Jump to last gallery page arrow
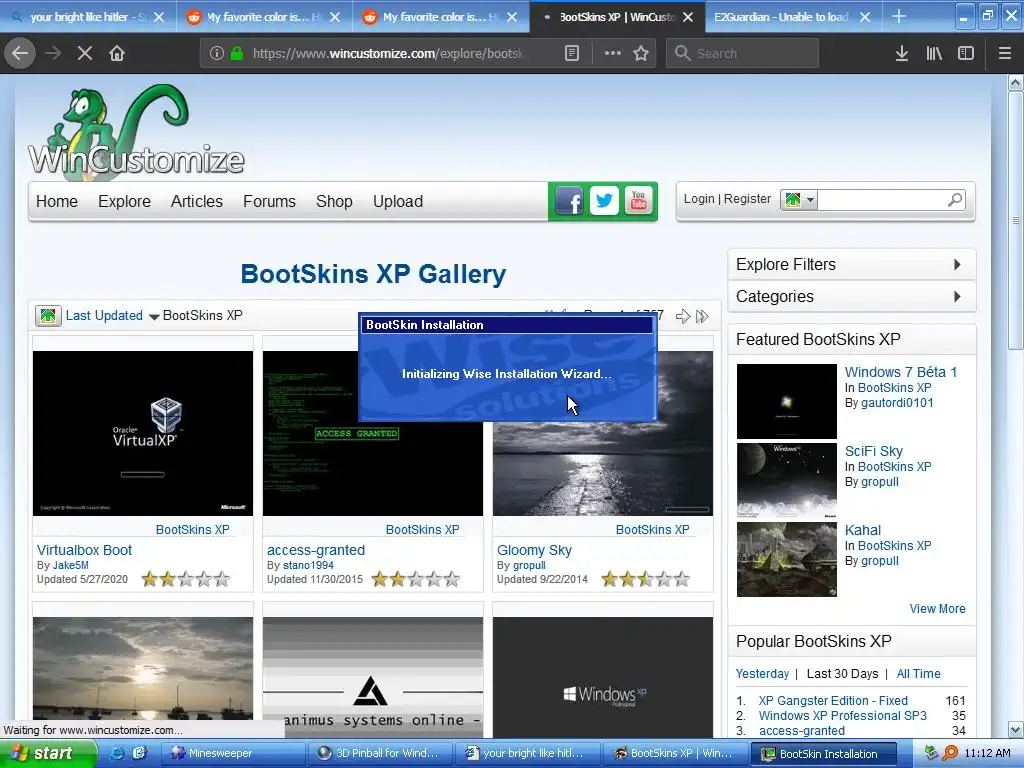 [702, 317]
